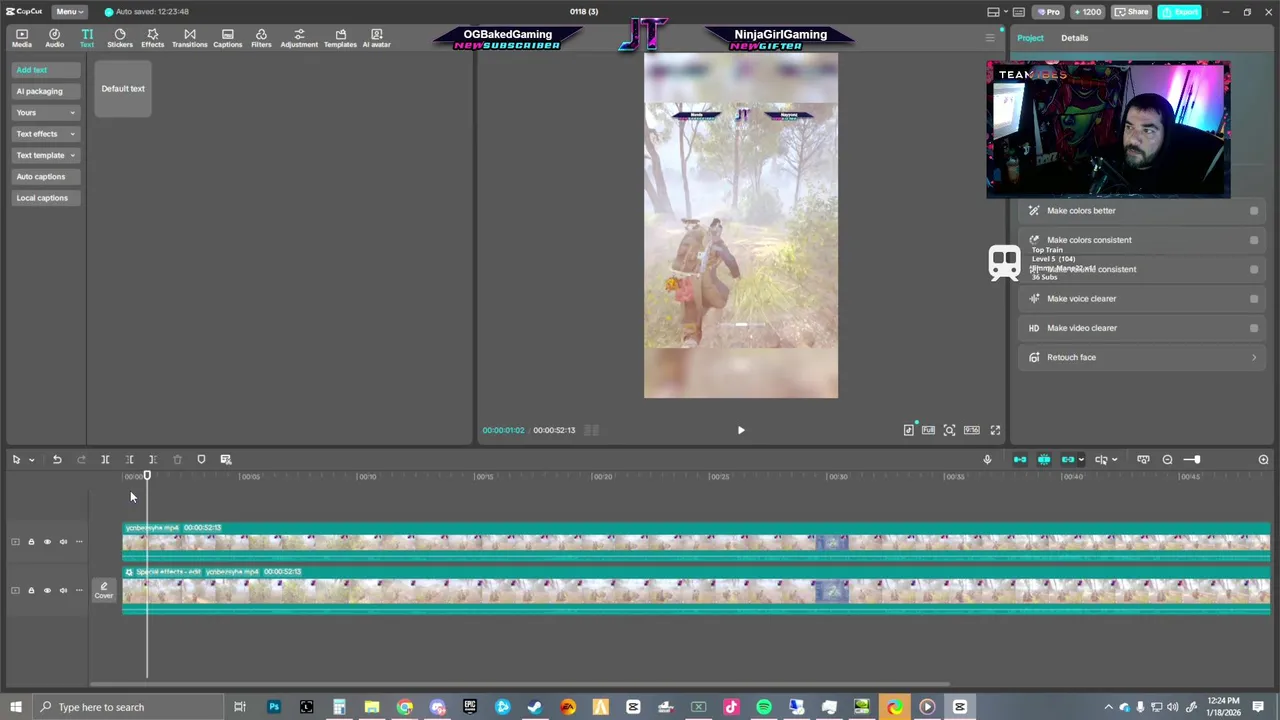1280x720 pixels.
Task: Click the Share button
Action: click(x=1132, y=12)
